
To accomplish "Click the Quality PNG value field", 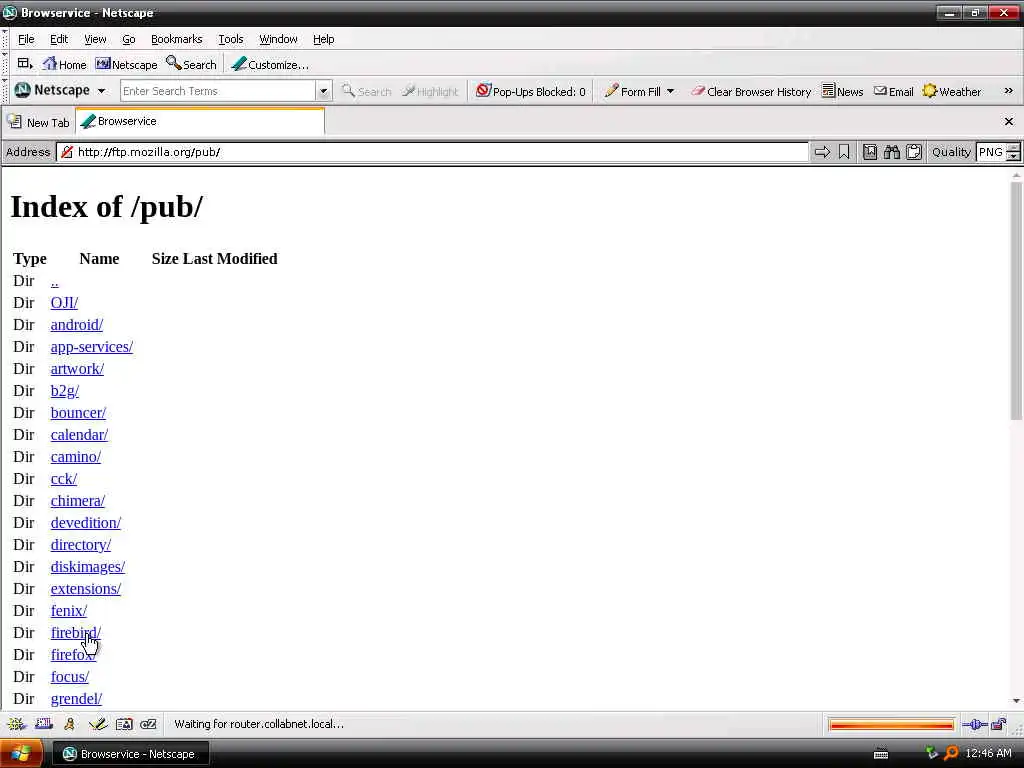I will [x=991, y=152].
